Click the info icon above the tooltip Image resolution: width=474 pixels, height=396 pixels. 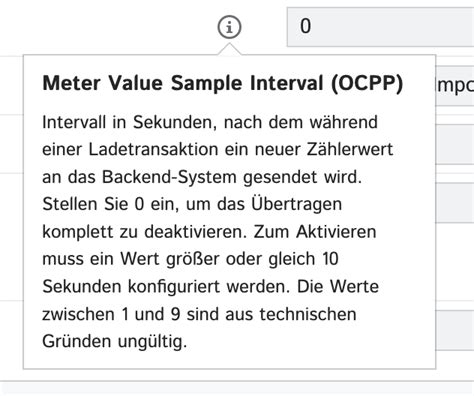229,27
